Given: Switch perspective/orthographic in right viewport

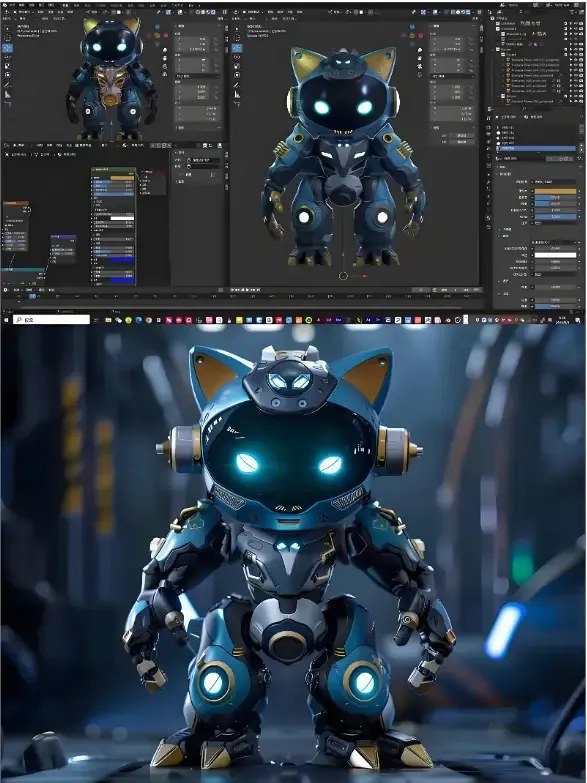Looking at the screenshot, I should 420,74.
